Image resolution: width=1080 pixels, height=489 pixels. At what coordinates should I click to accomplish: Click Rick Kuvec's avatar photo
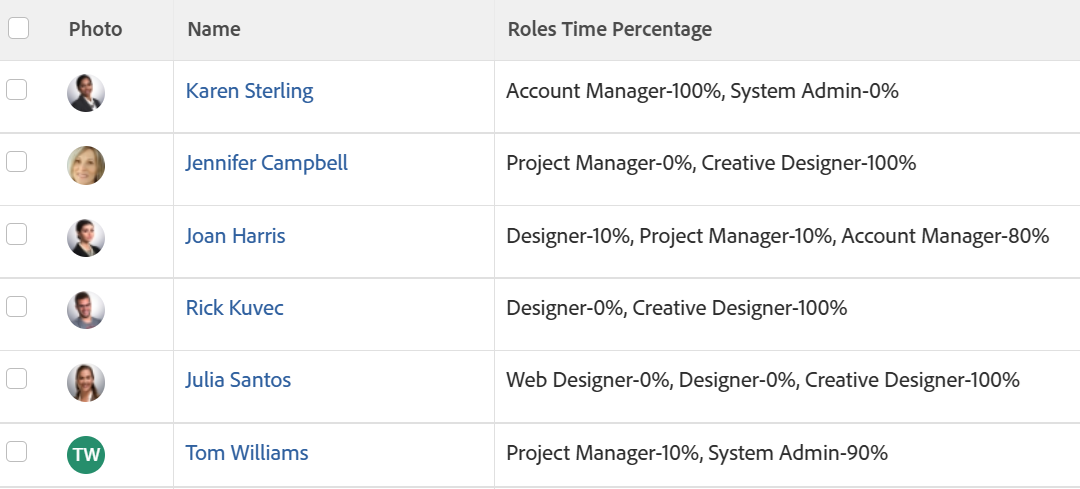[86, 310]
